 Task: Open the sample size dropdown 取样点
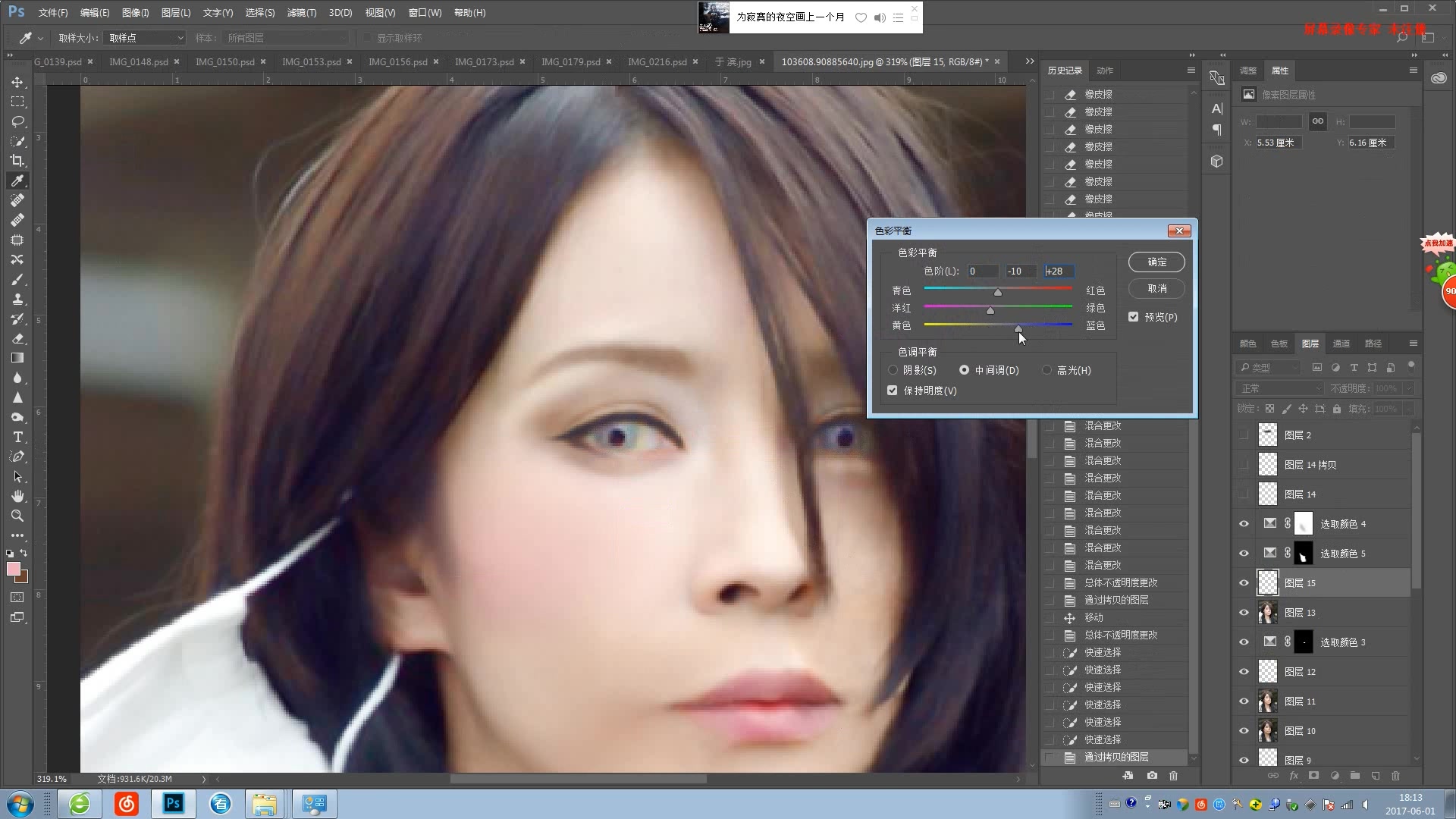(145, 38)
